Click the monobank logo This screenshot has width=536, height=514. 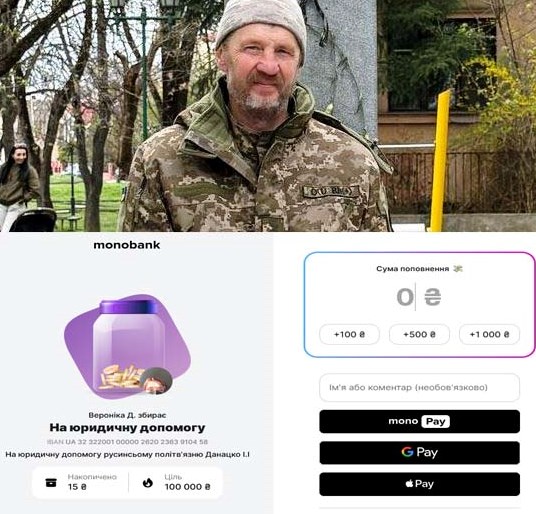pyautogui.click(x=127, y=245)
